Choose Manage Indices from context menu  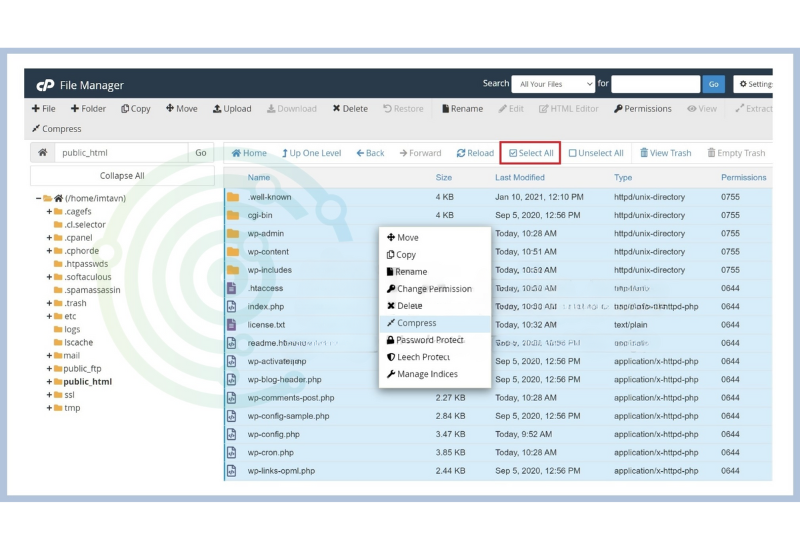tap(435, 374)
